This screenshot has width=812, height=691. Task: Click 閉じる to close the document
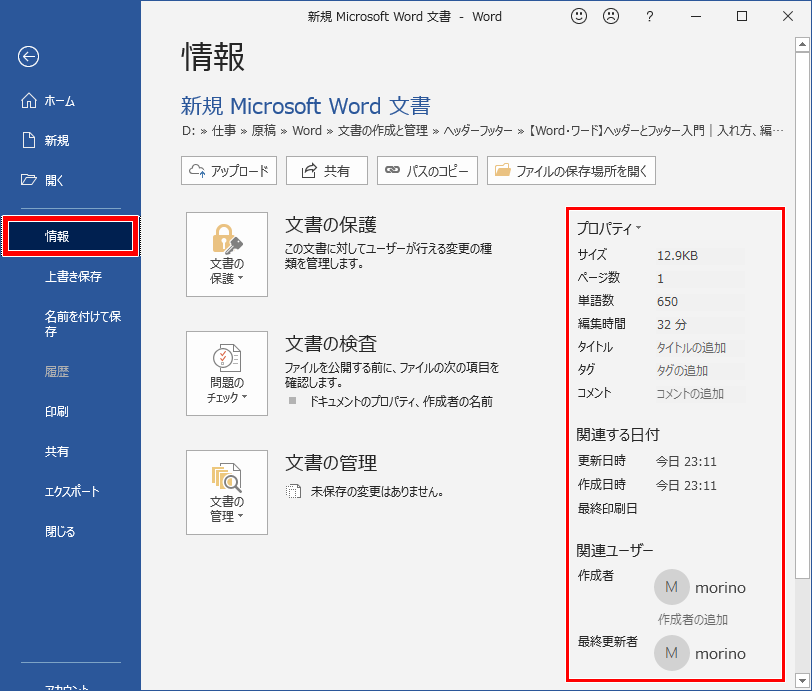pos(60,531)
